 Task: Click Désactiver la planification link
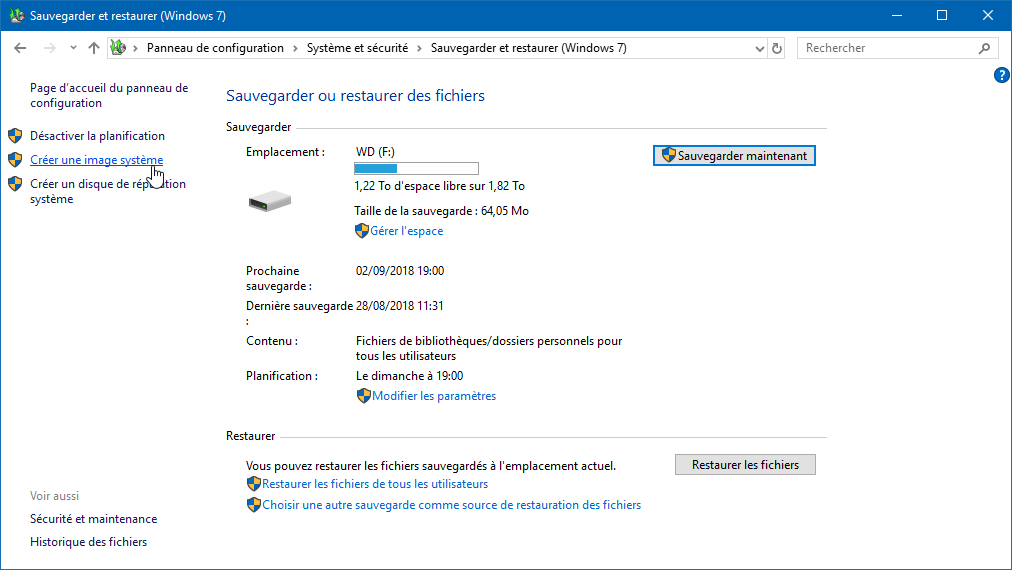pos(97,136)
